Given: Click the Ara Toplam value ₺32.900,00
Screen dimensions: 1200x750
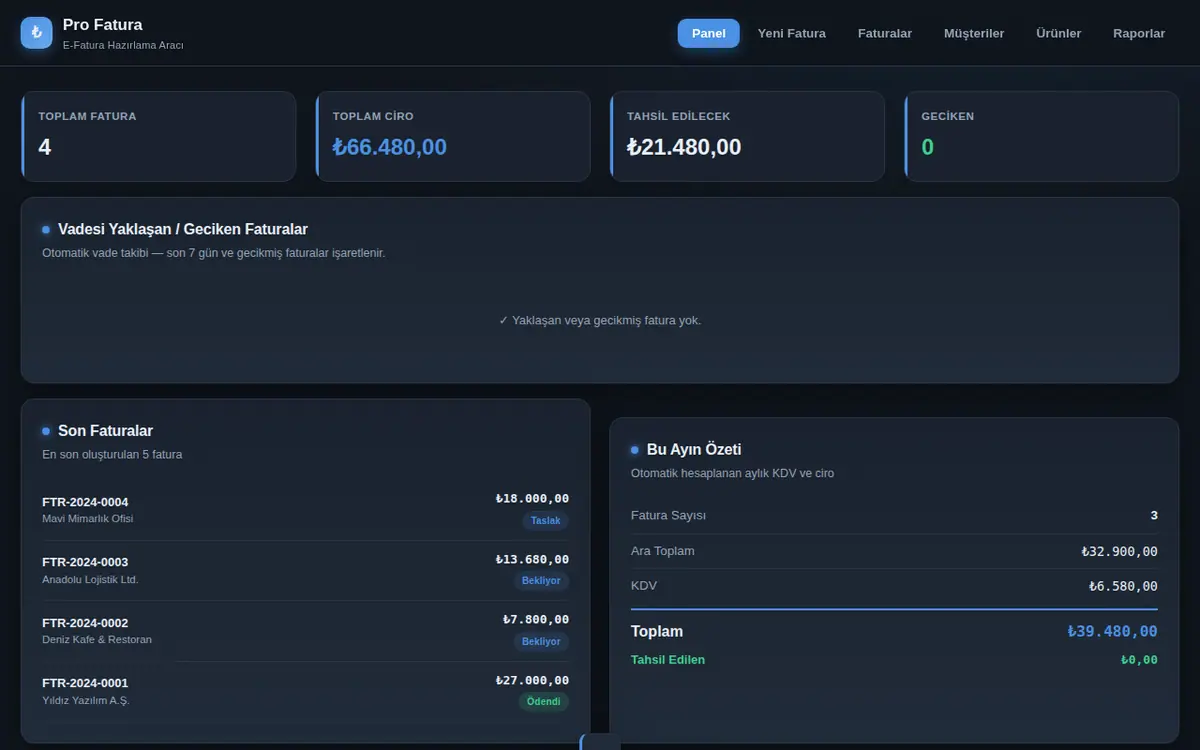Looking at the screenshot, I should (x=1119, y=551).
